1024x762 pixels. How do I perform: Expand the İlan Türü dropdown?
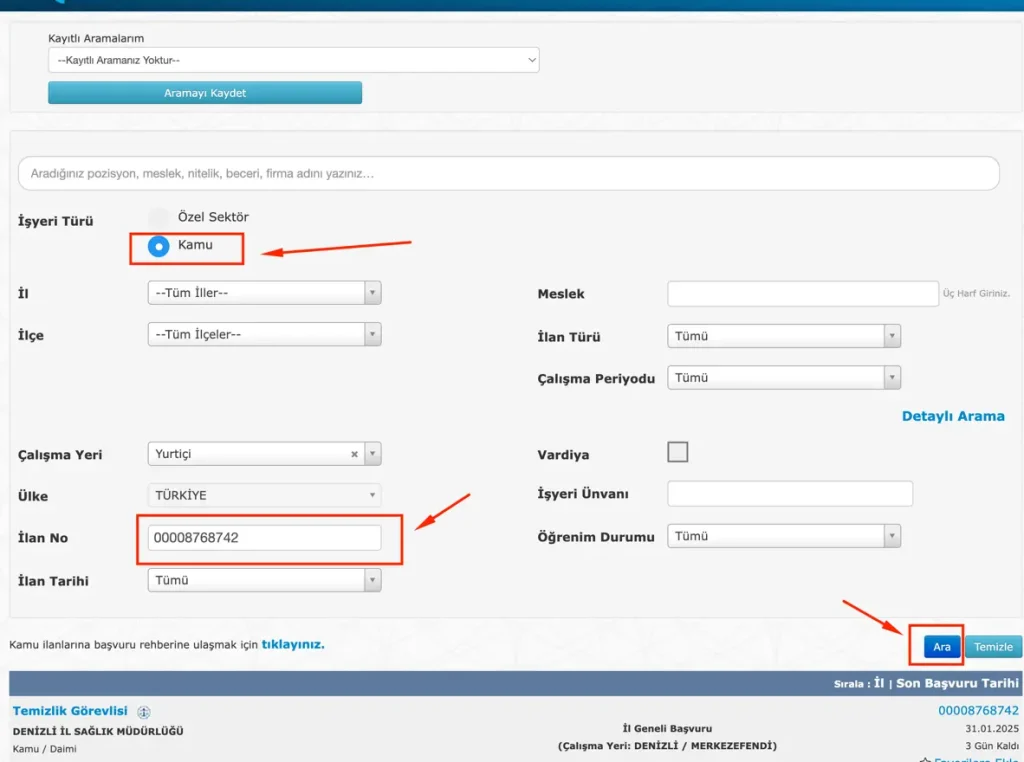point(783,336)
